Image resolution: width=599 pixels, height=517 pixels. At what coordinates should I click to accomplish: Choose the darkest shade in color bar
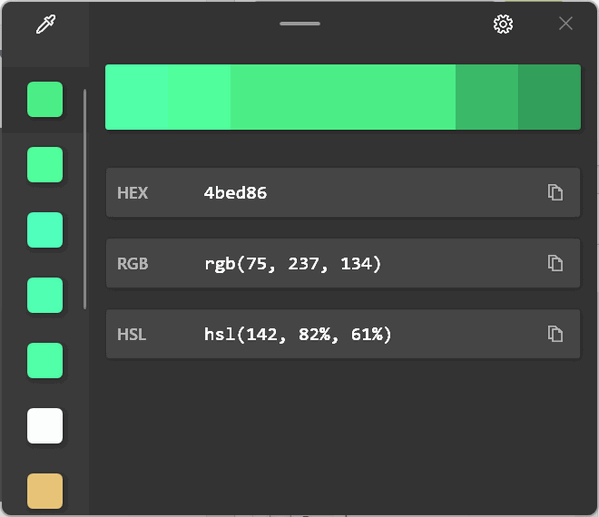click(550, 97)
